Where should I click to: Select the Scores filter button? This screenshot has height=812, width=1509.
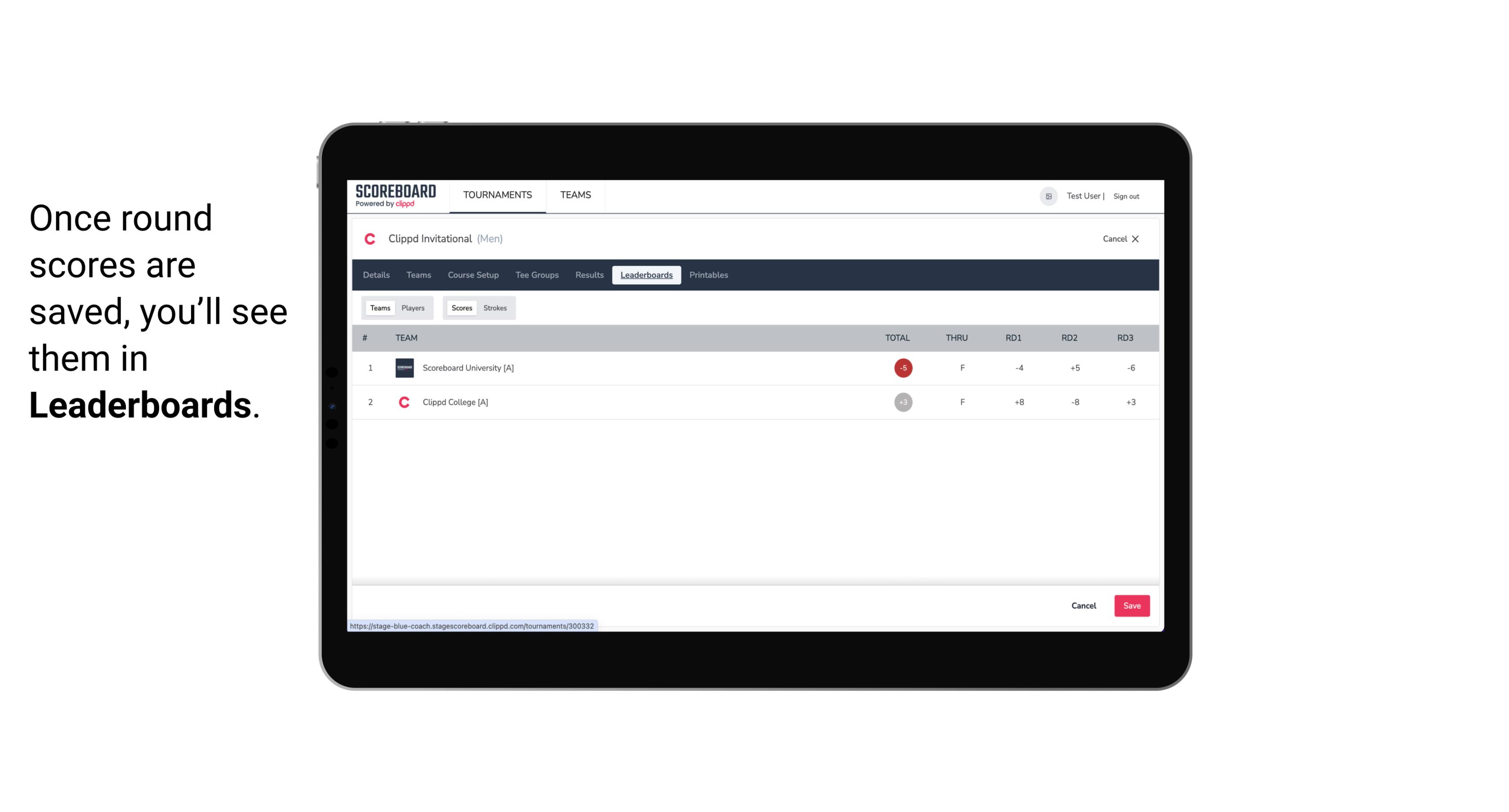pyautogui.click(x=461, y=308)
